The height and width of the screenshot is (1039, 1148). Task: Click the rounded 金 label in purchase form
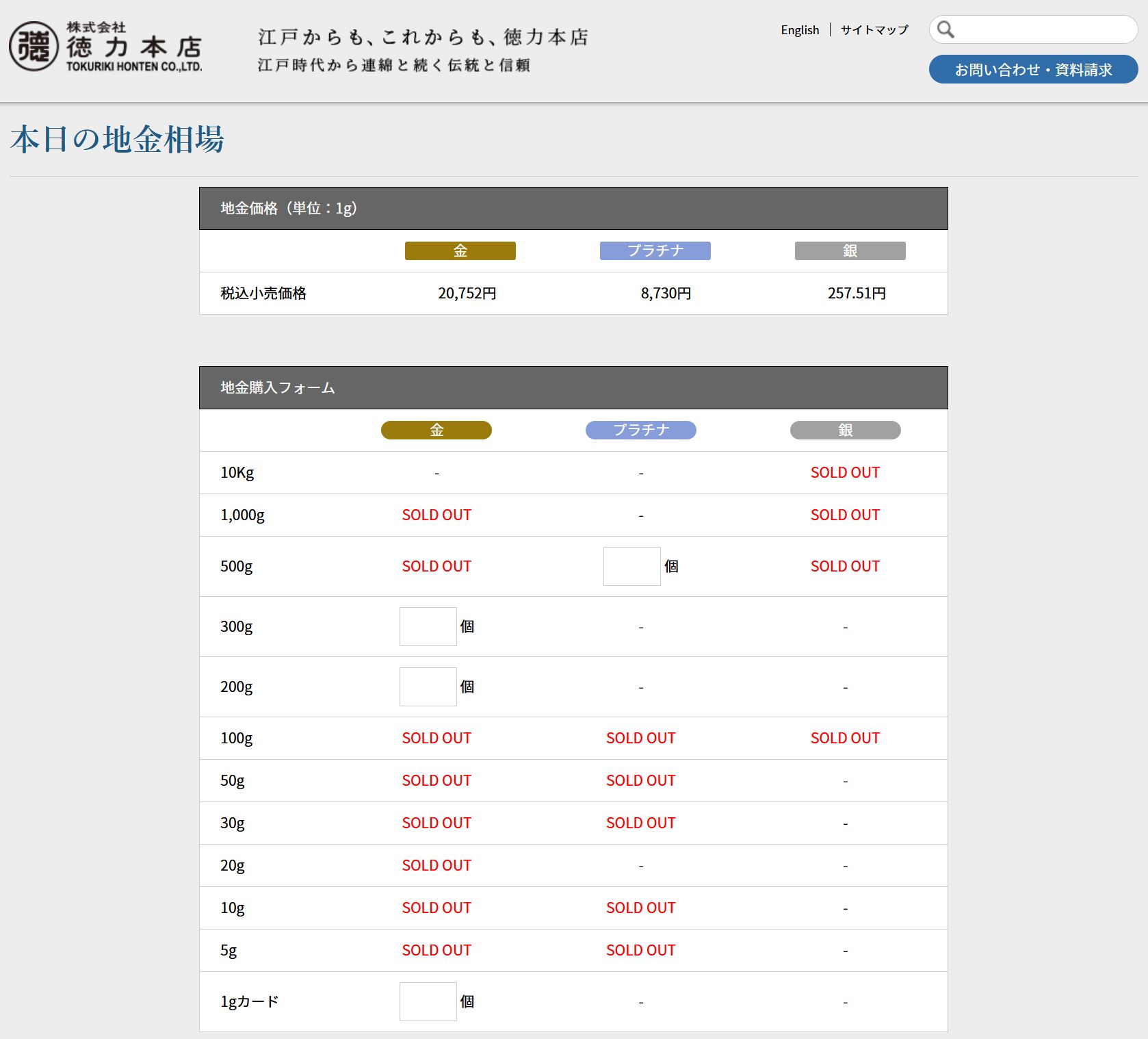[x=436, y=430]
